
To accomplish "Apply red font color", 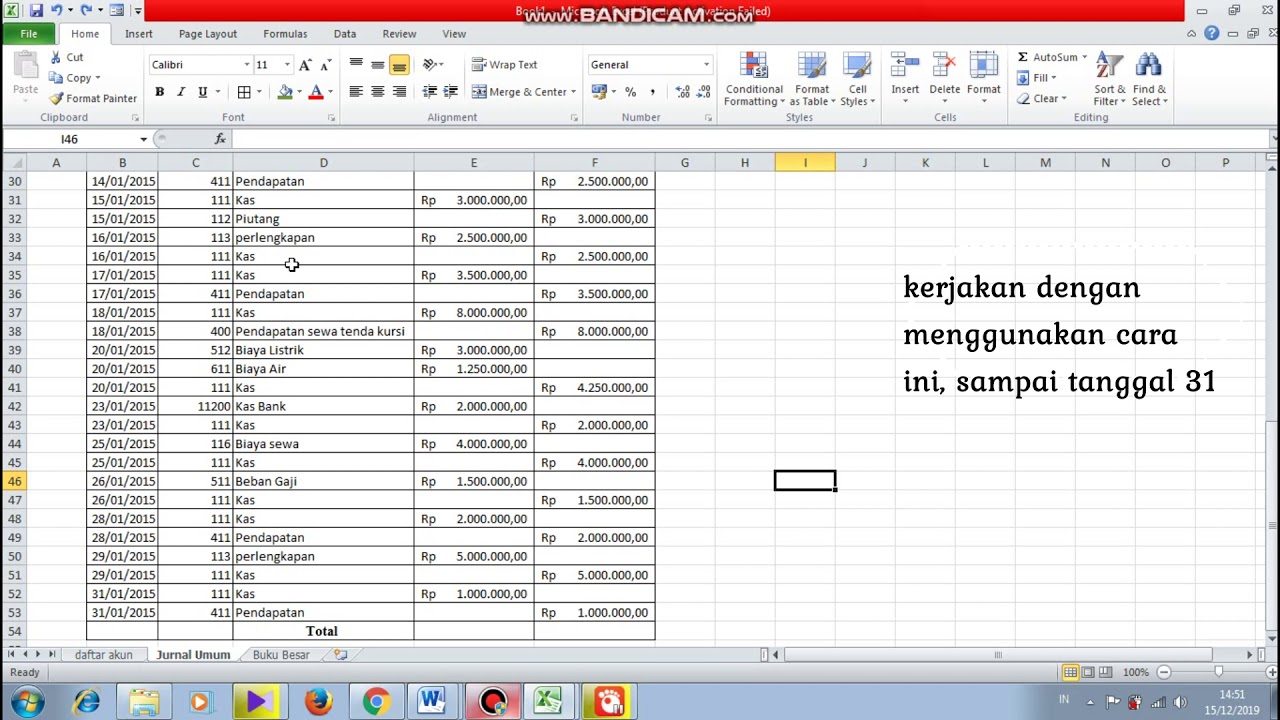I will (x=316, y=92).
